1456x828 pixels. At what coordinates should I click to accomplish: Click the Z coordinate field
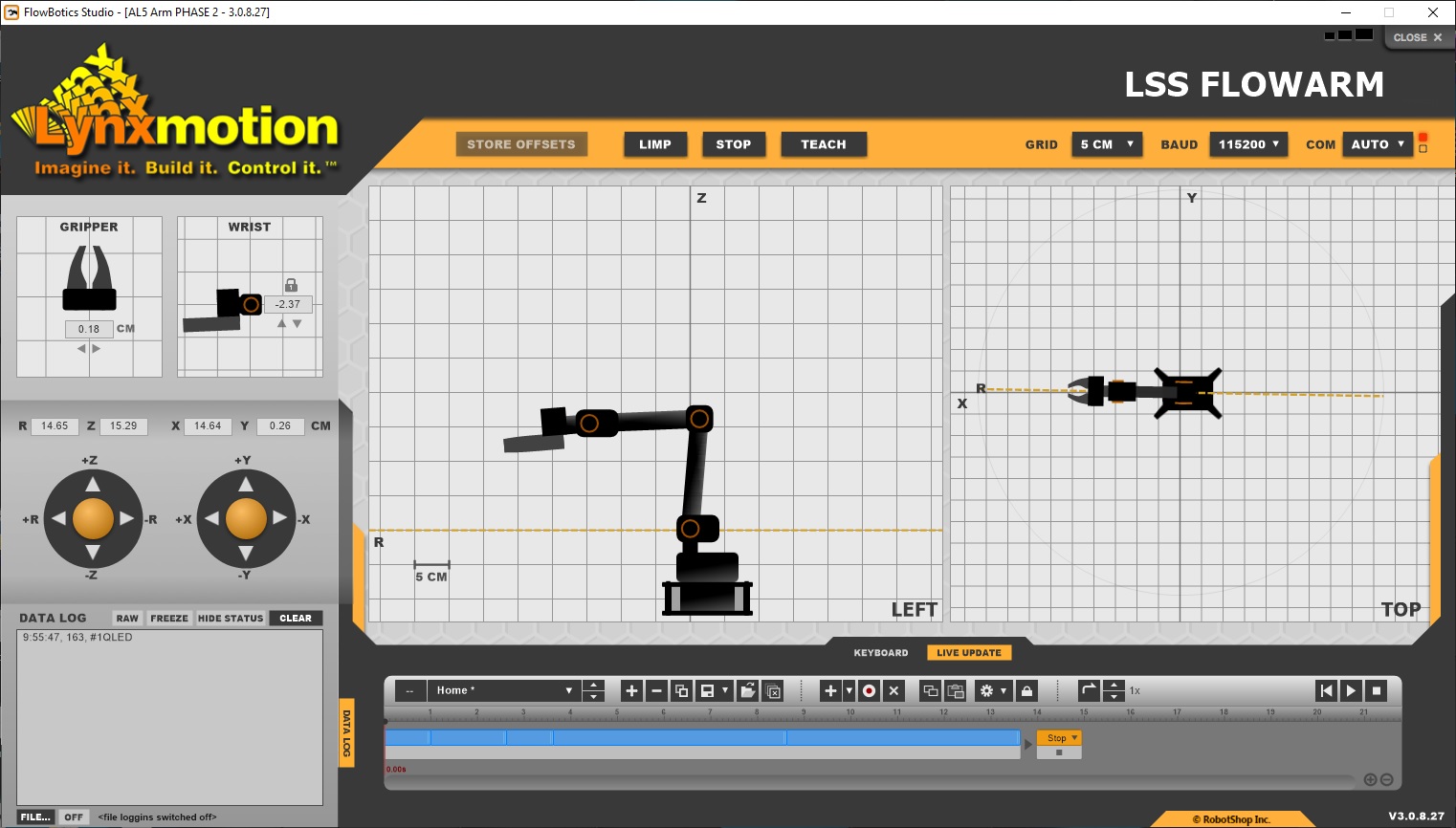pyautogui.click(x=123, y=426)
